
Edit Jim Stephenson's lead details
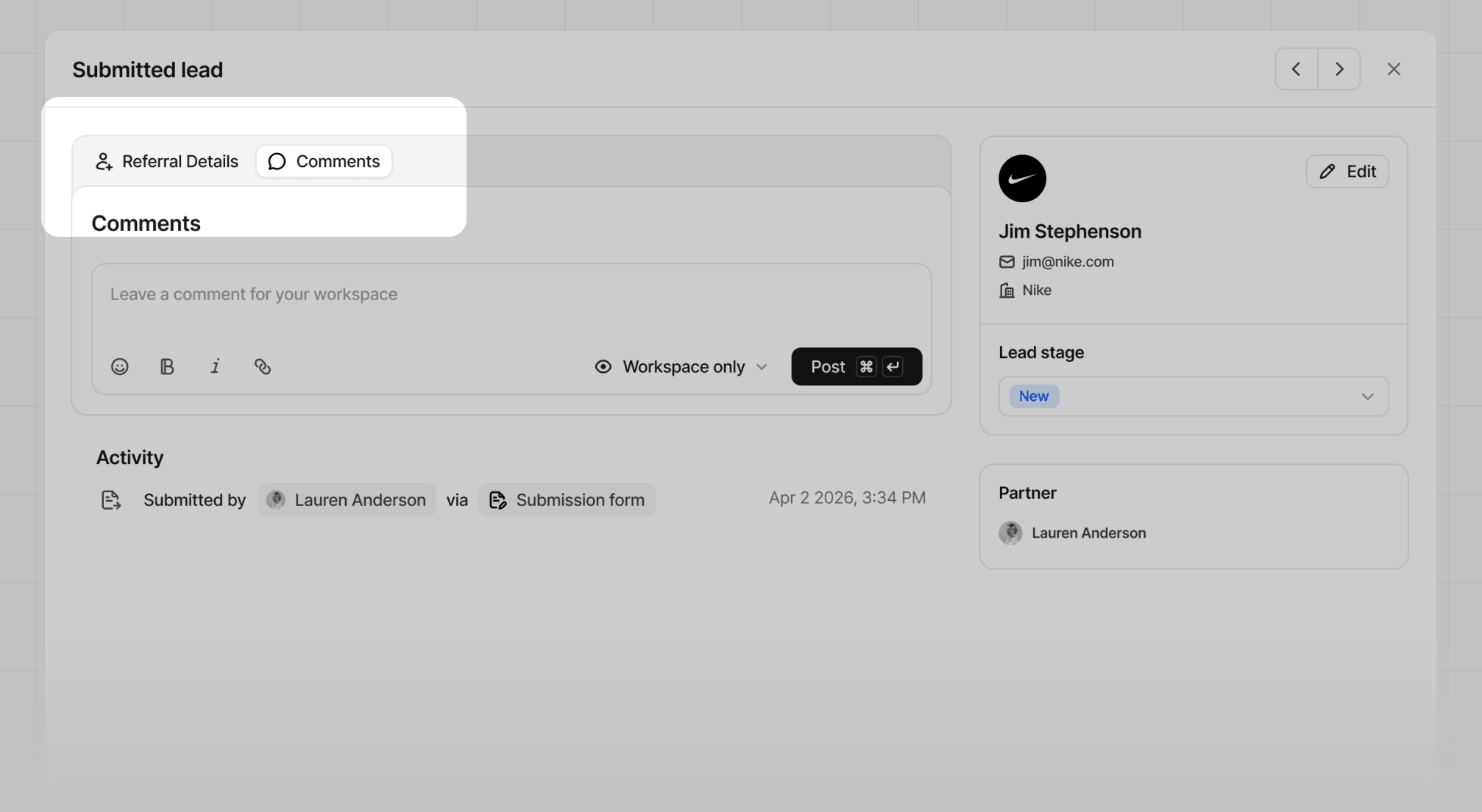click(1347, 171)
